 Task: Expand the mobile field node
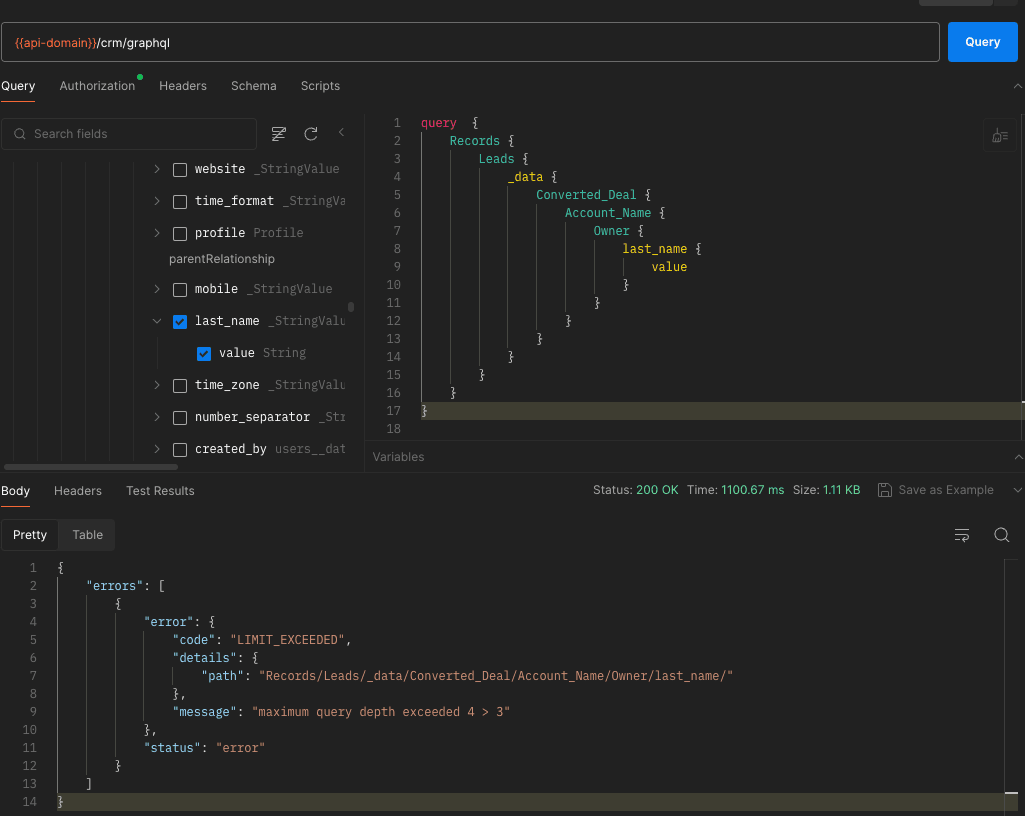(157, 288)
